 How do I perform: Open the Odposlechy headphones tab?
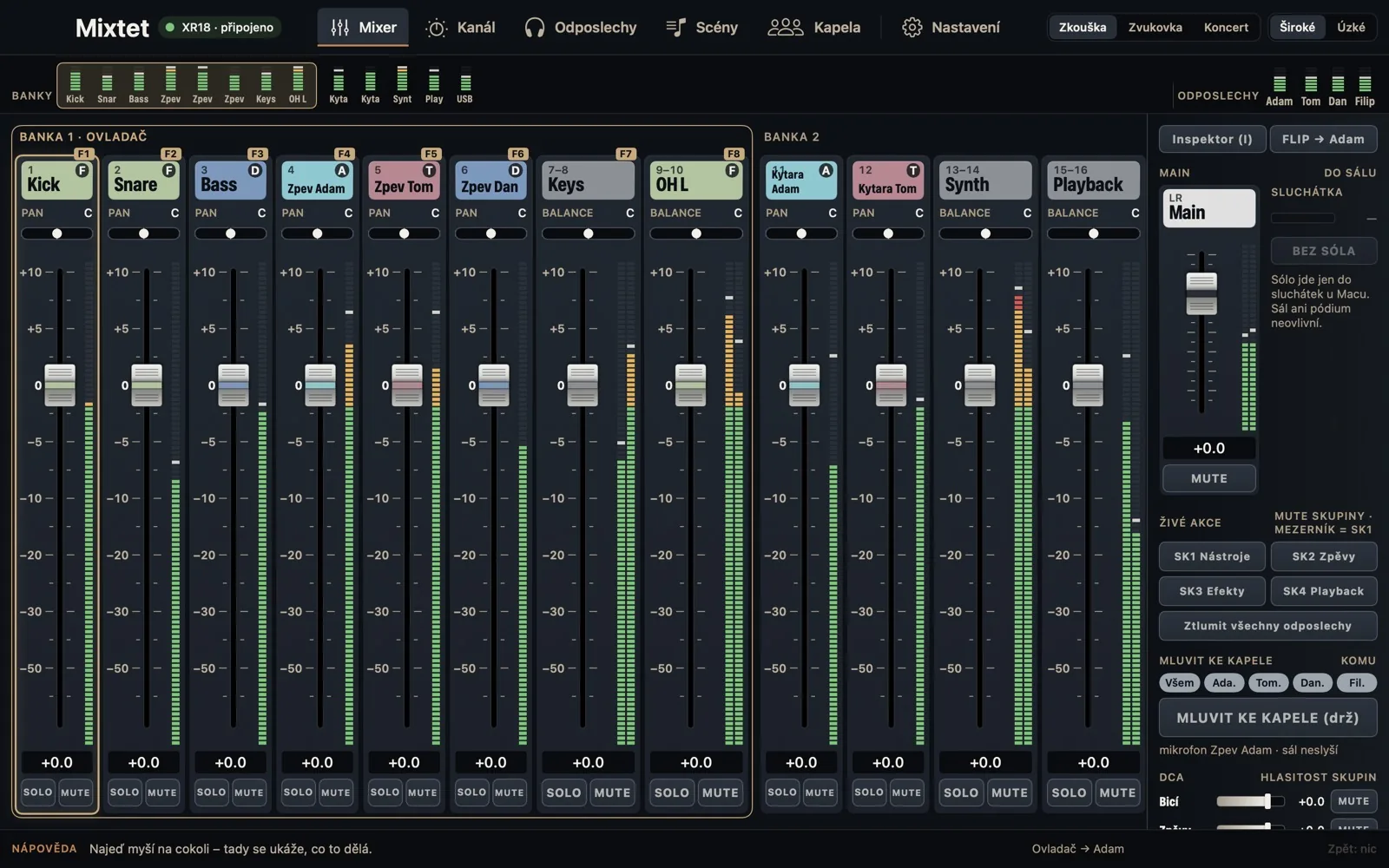(x=580, y=27)
